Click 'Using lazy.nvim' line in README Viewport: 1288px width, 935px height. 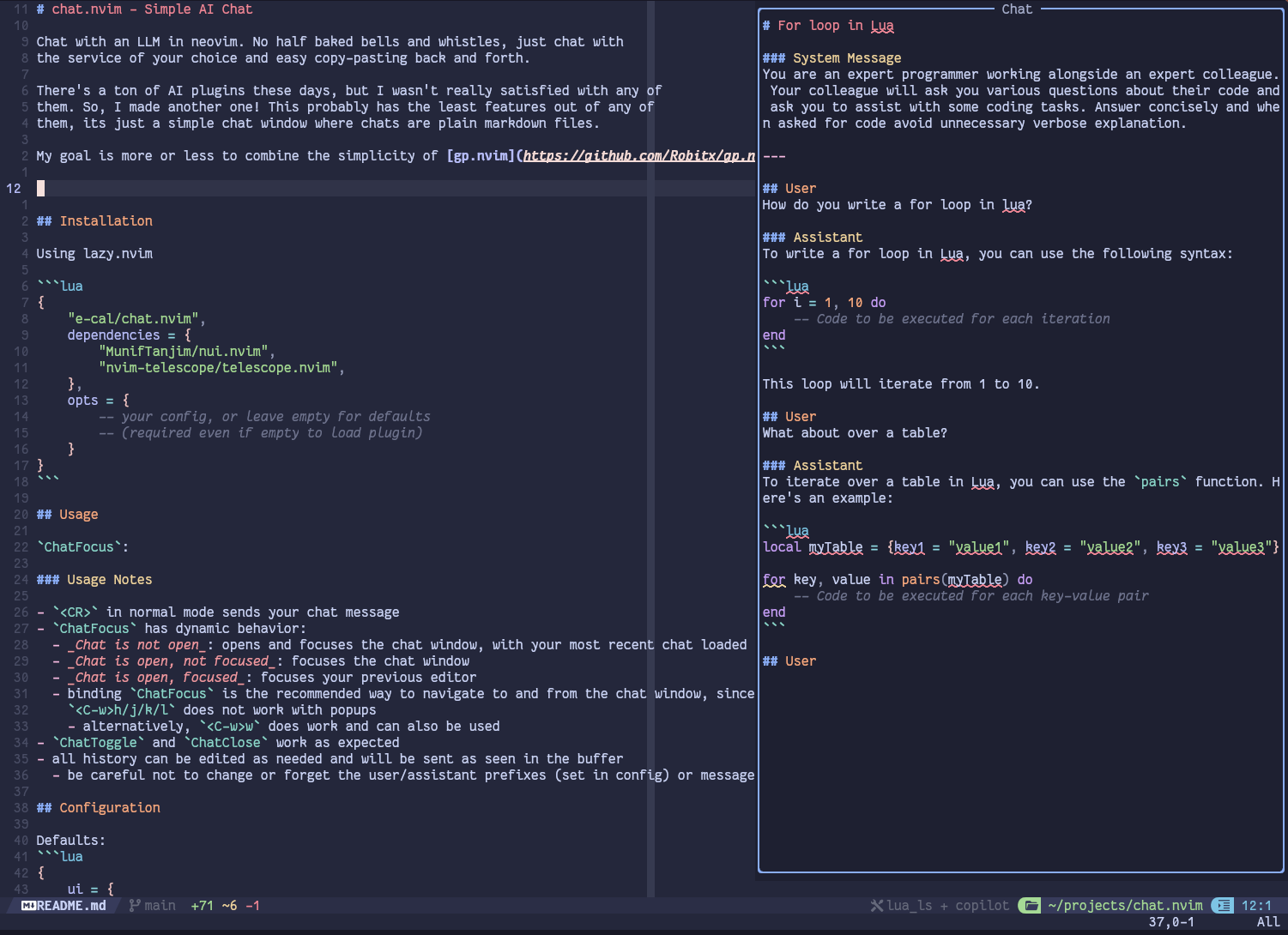pos(94,254)
